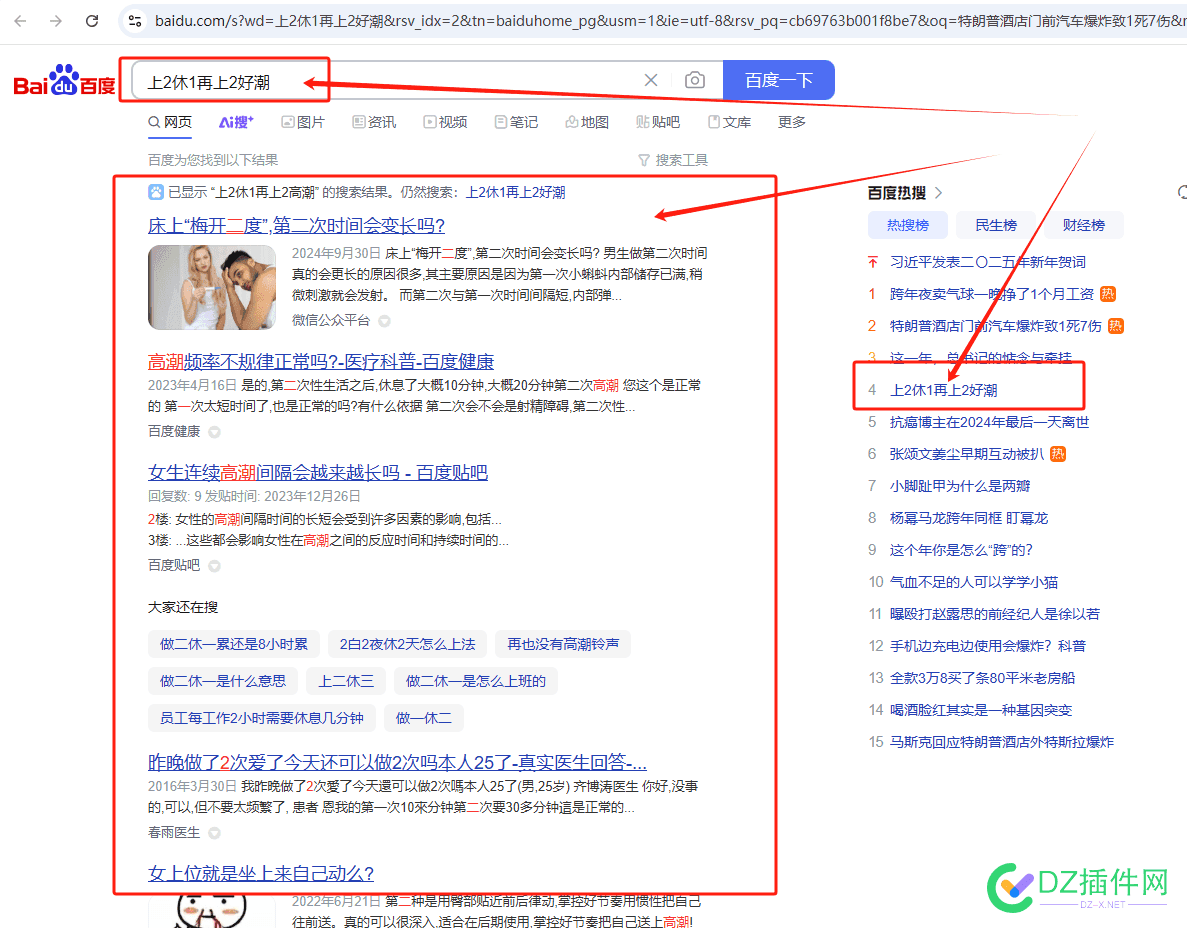Open the 资讯 tab
The width and height of the screenshot is (1187, 928).
click(374, 122)
